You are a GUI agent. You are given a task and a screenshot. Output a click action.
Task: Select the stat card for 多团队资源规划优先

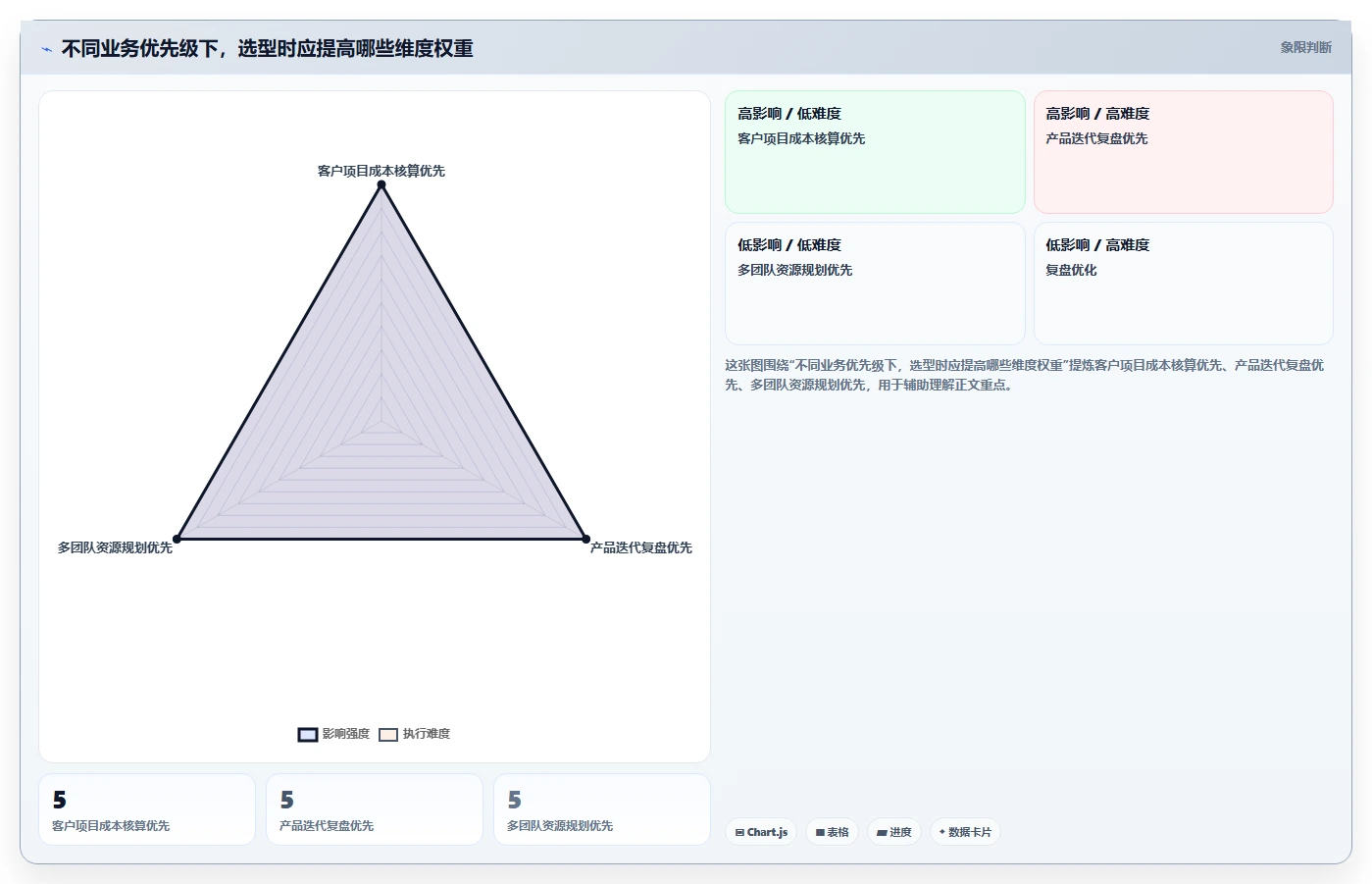pyautogui.click(x=602, y=809)
